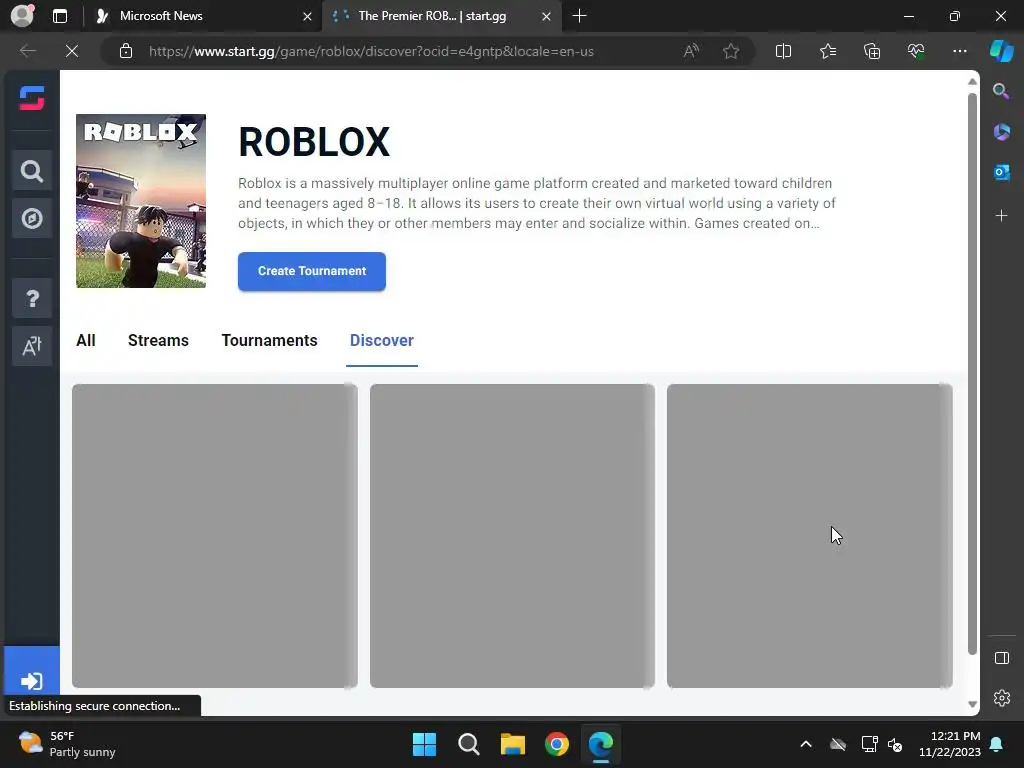Click the page vertical scrollbar
Screen dimensions: 1024x768
point(972,374)
